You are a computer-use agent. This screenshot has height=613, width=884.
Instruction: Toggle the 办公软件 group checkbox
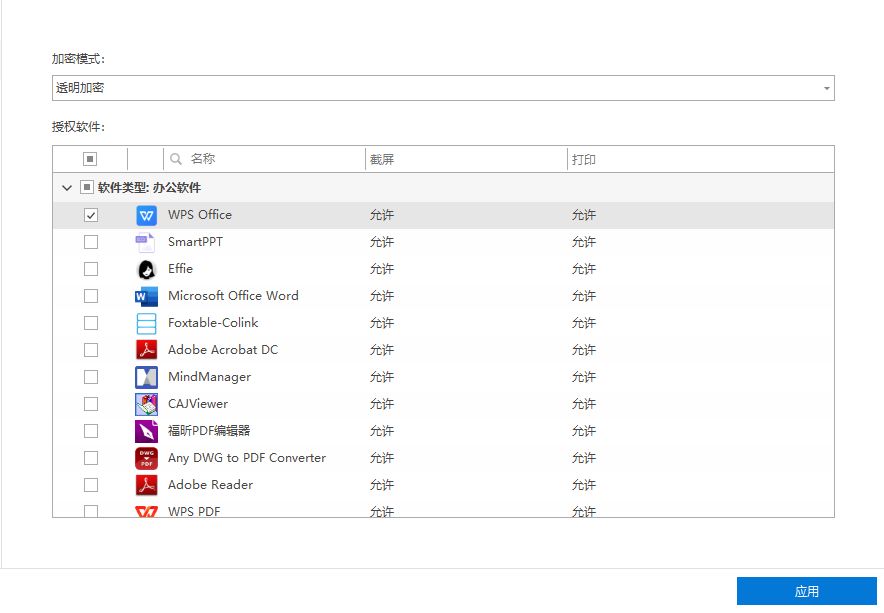(86, 187)
